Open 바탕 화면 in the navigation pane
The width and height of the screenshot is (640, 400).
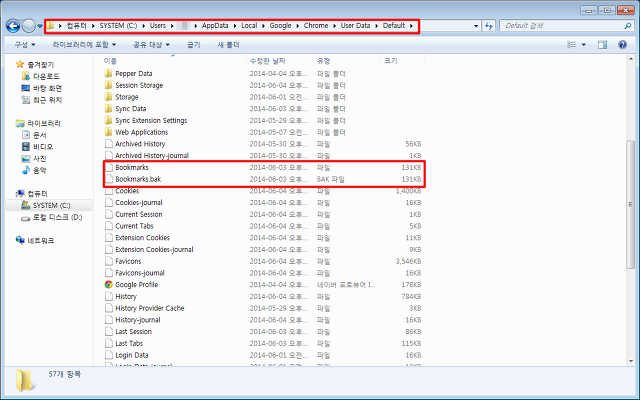pos(47,88)
